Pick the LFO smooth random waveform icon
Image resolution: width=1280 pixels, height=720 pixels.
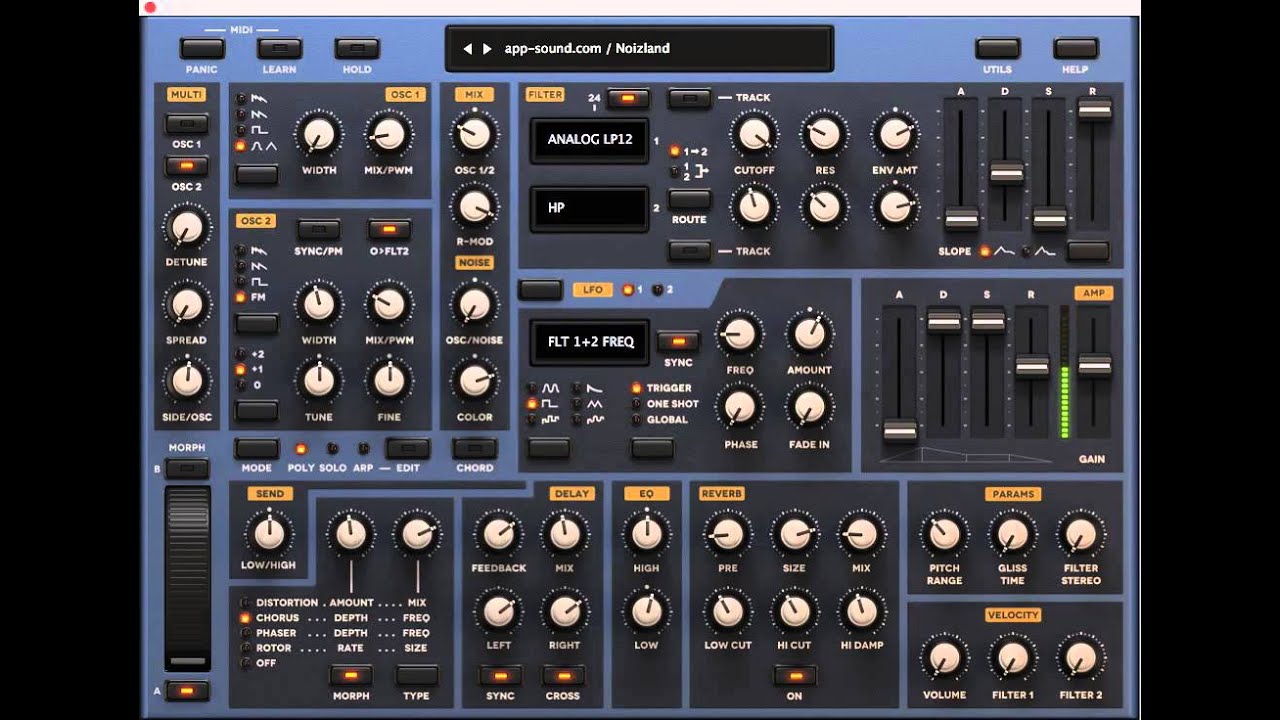594,420
